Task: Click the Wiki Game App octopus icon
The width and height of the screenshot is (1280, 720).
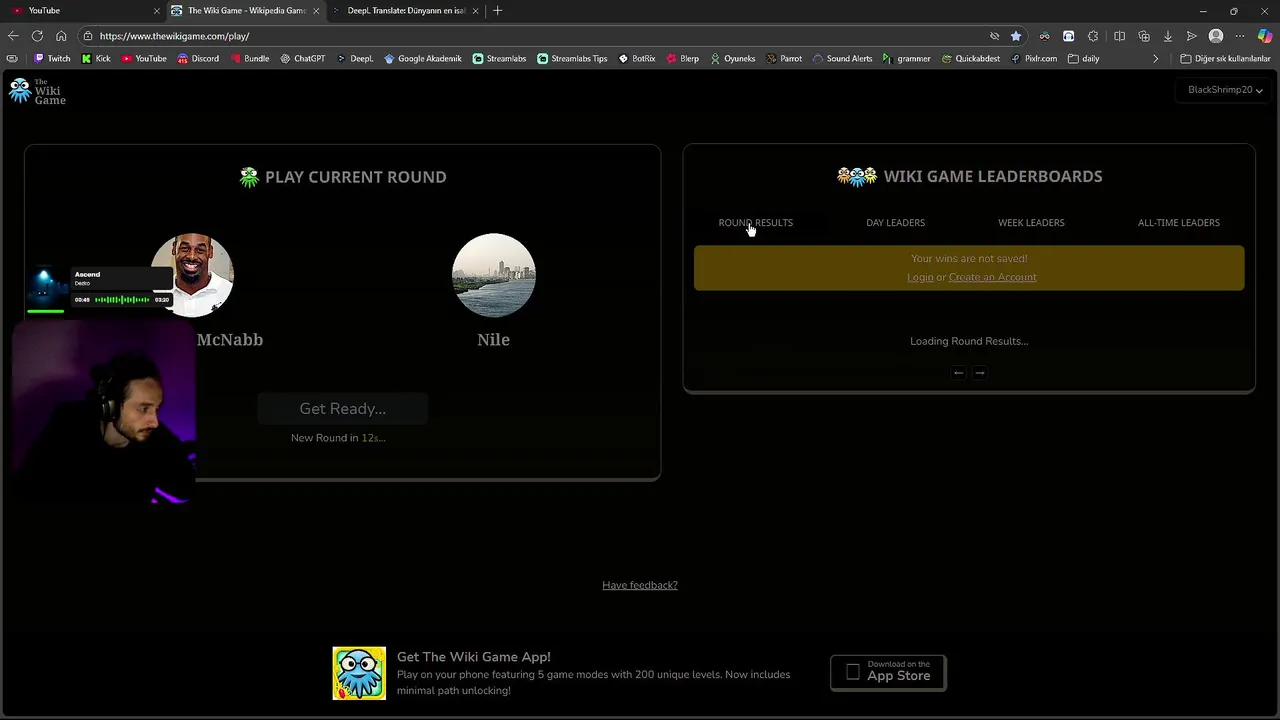Action: tap(359, 673)
